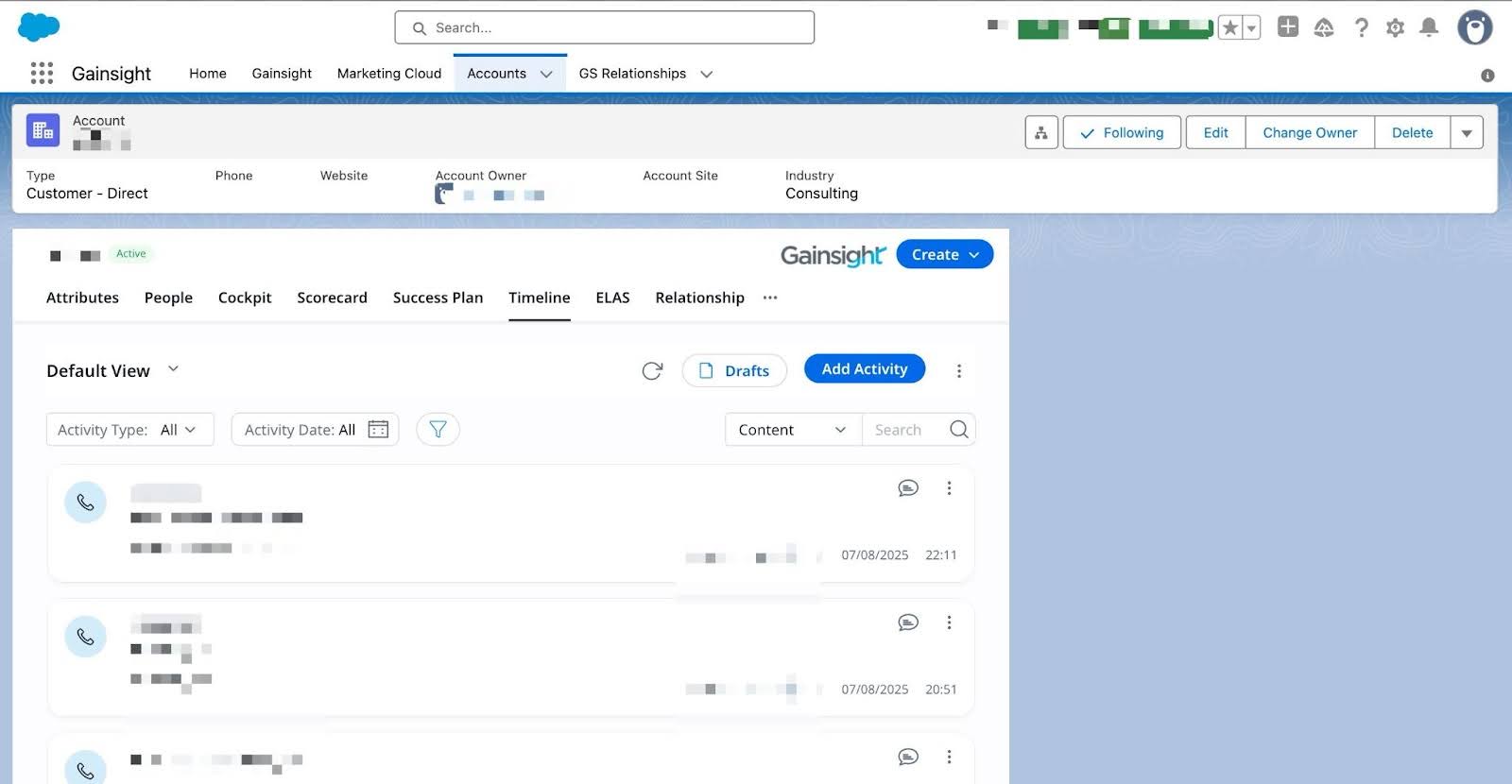Click the Type value Customer - Direct
The image size is (1512, 784).
87,194
